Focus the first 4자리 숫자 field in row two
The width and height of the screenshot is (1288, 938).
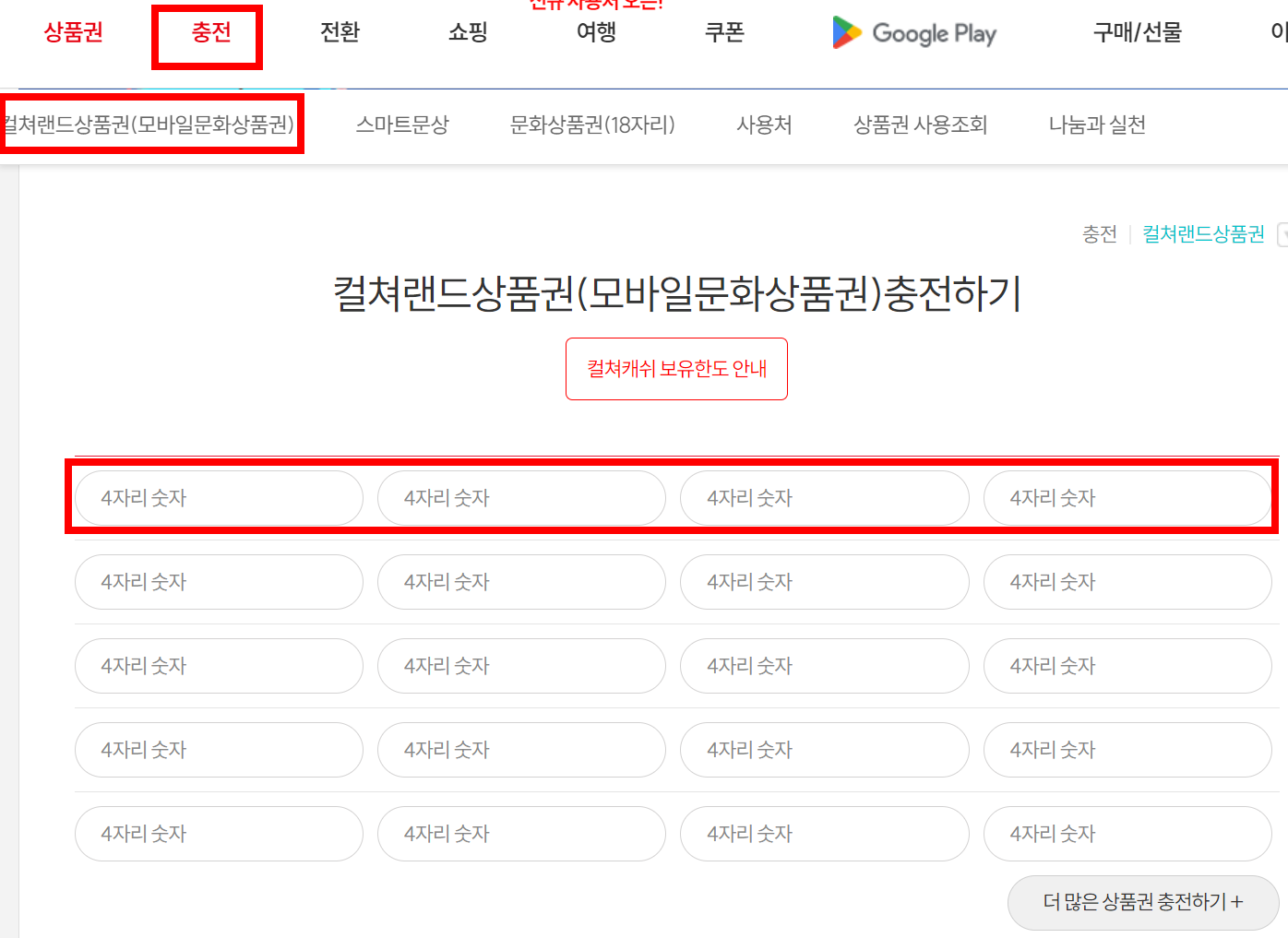(x=219, y=582)
